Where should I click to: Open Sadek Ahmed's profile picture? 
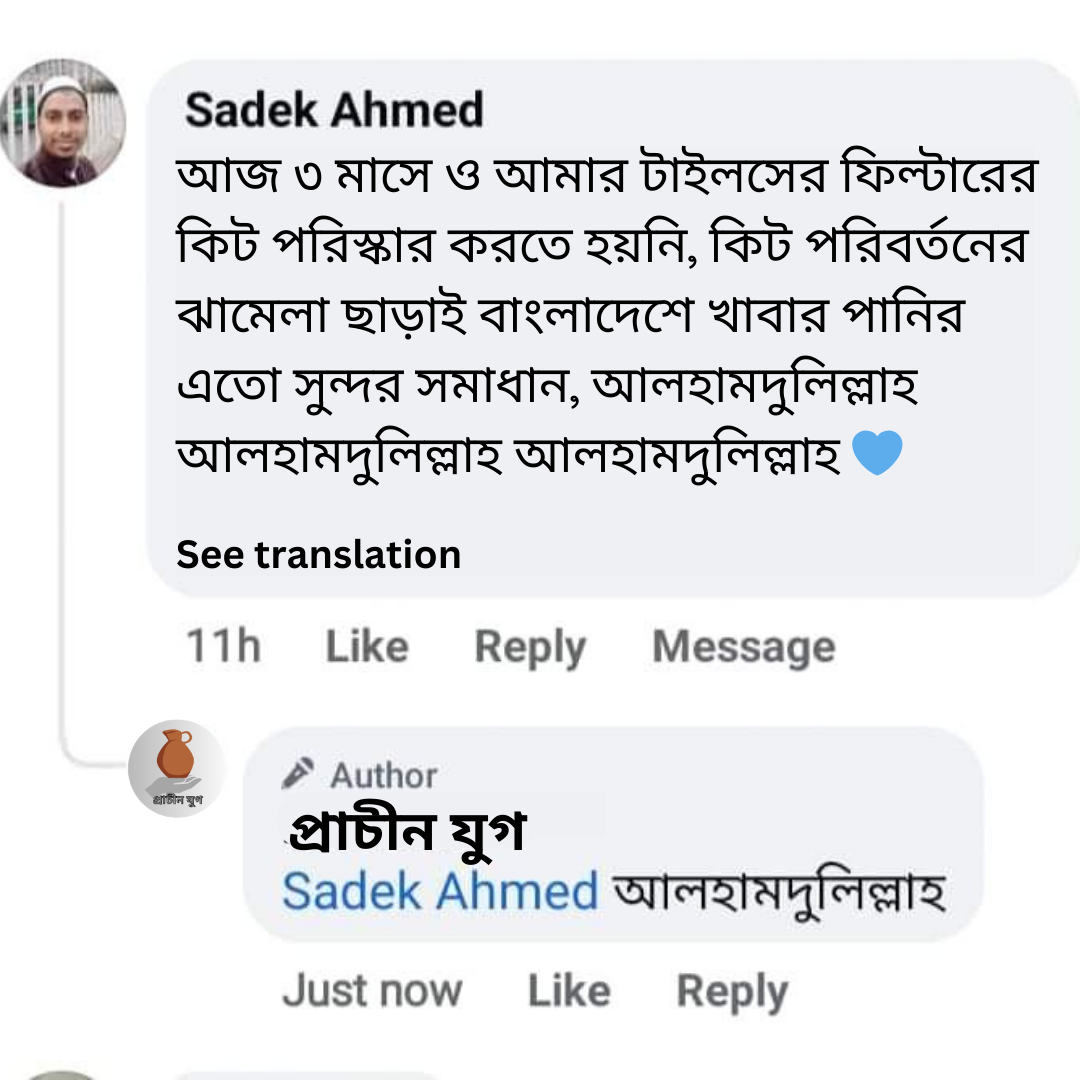tap(62, 123)
